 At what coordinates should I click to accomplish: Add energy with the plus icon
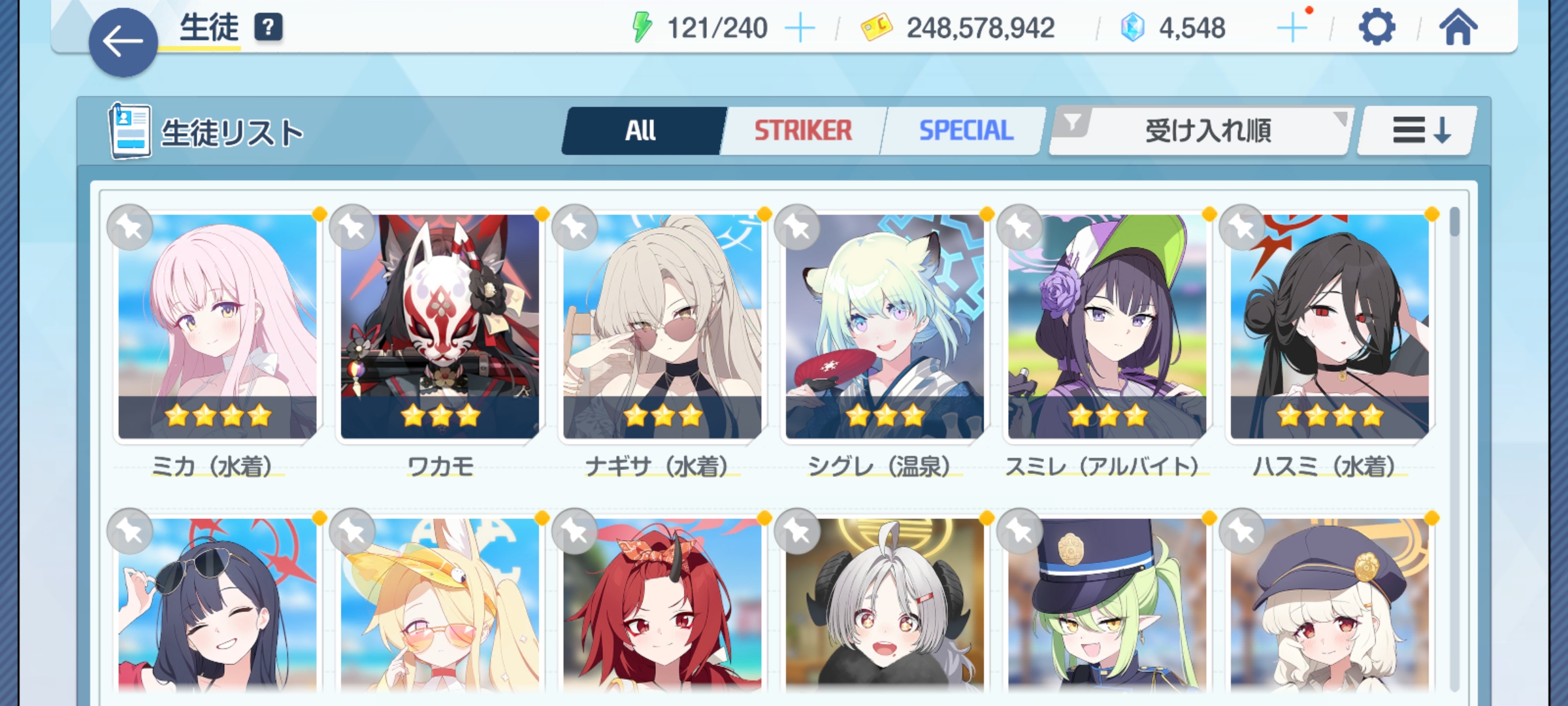point(800,28)
